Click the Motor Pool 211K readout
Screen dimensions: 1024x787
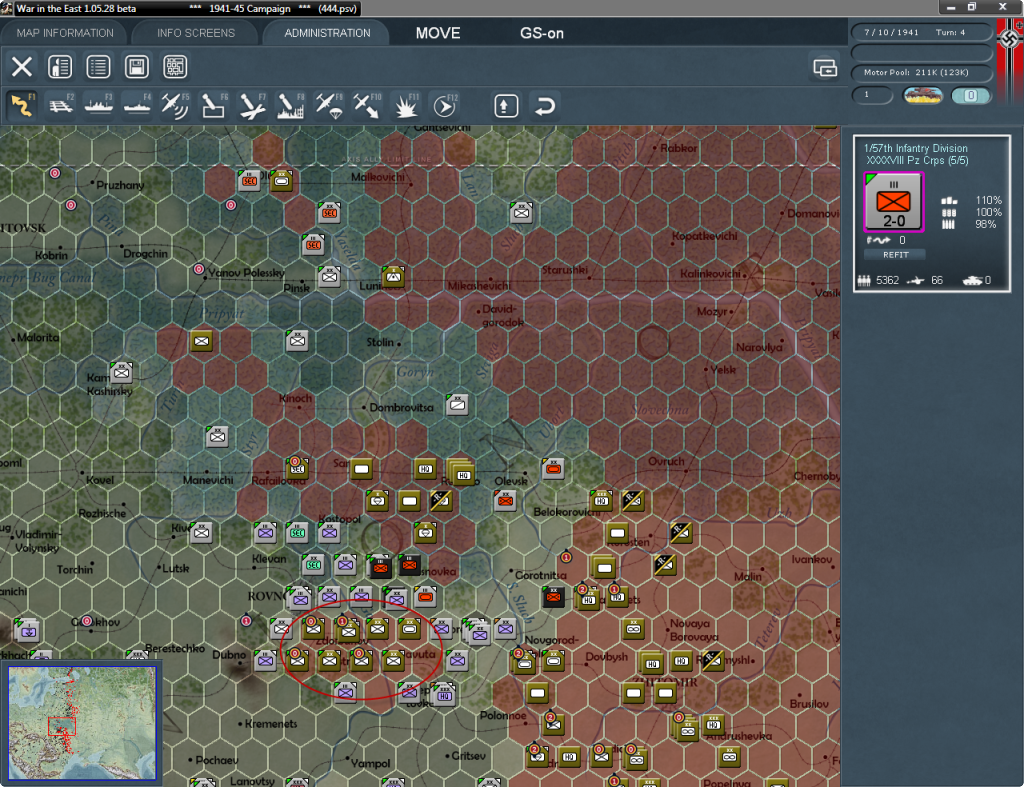tap(921, 72)
